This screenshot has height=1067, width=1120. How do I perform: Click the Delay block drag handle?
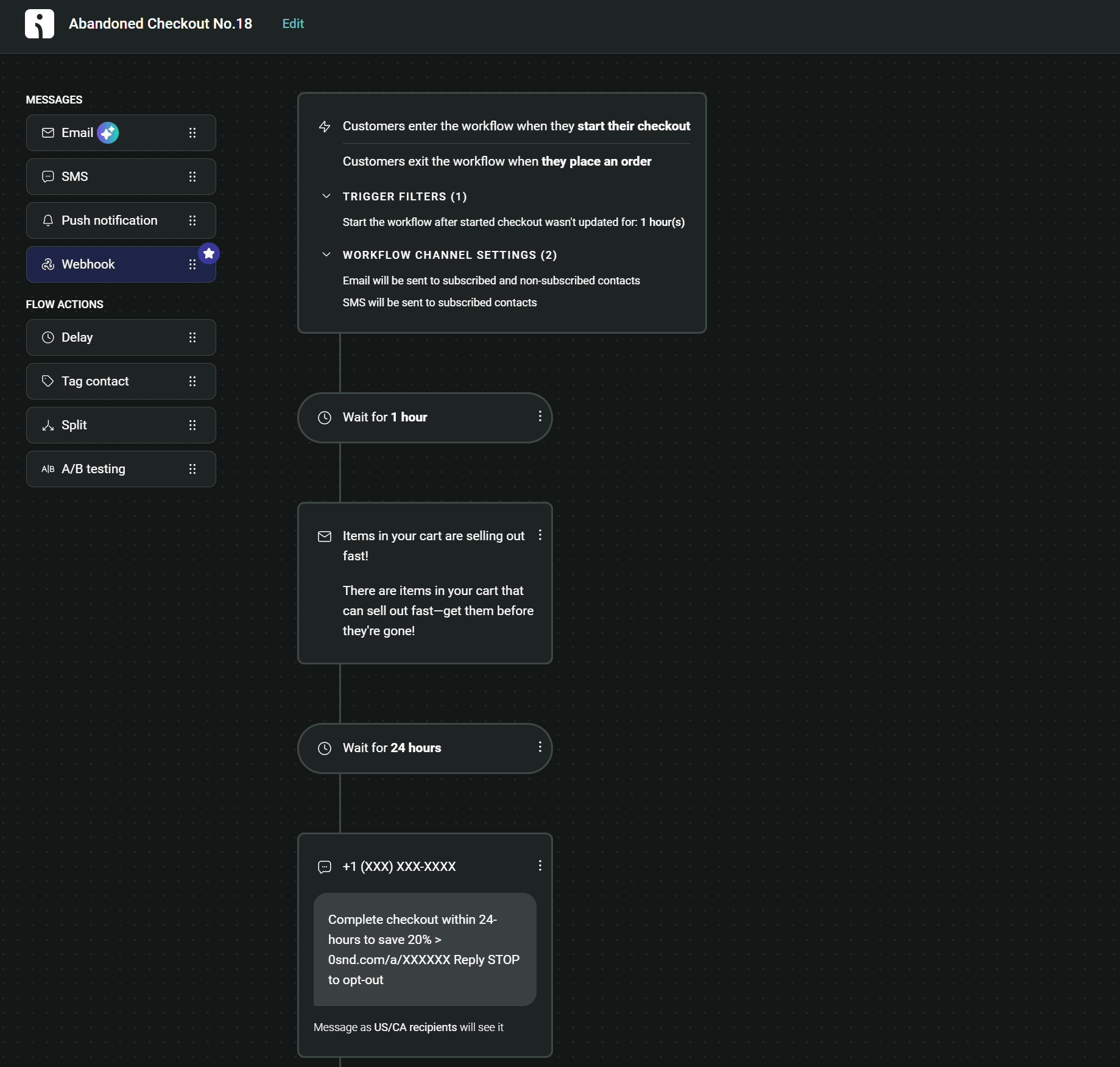192,337
